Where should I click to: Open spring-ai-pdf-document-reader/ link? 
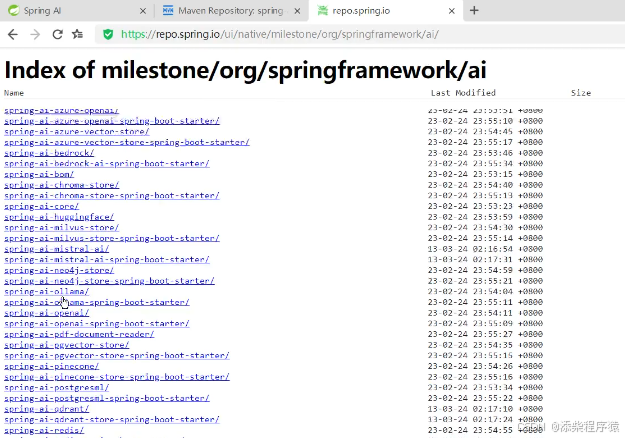click(x=79, y=334)
